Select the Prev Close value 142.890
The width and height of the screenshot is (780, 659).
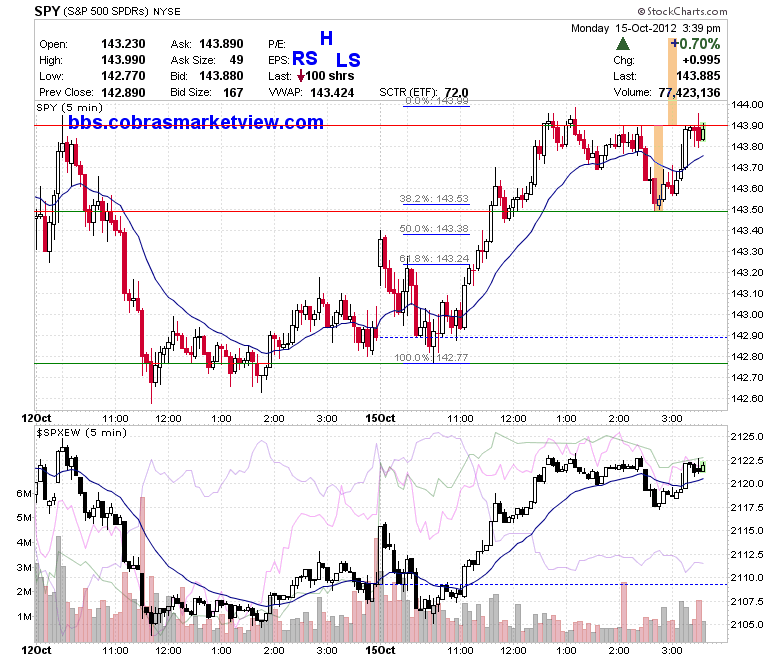click(x=123, y=93)
